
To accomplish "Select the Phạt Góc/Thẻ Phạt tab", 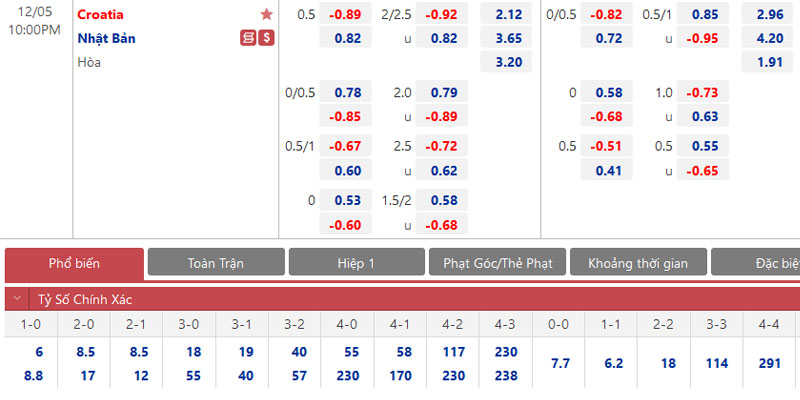I will (x=497, y=263).
